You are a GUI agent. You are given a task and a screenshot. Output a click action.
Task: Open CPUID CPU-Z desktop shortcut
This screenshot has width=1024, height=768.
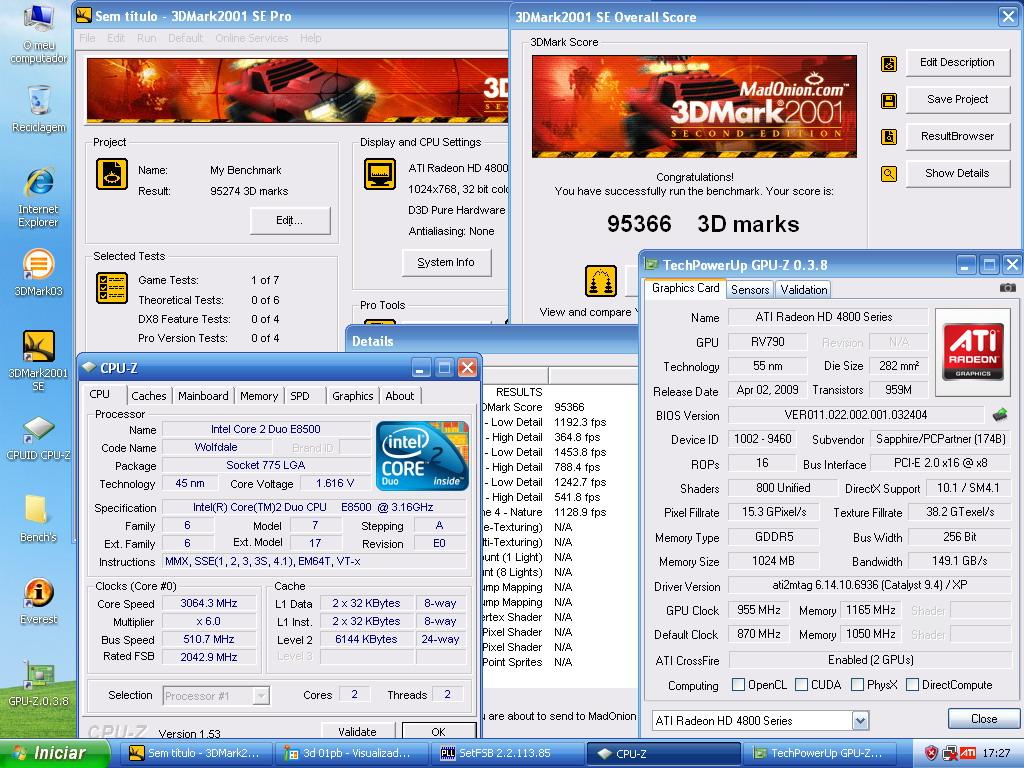point(39,438)
